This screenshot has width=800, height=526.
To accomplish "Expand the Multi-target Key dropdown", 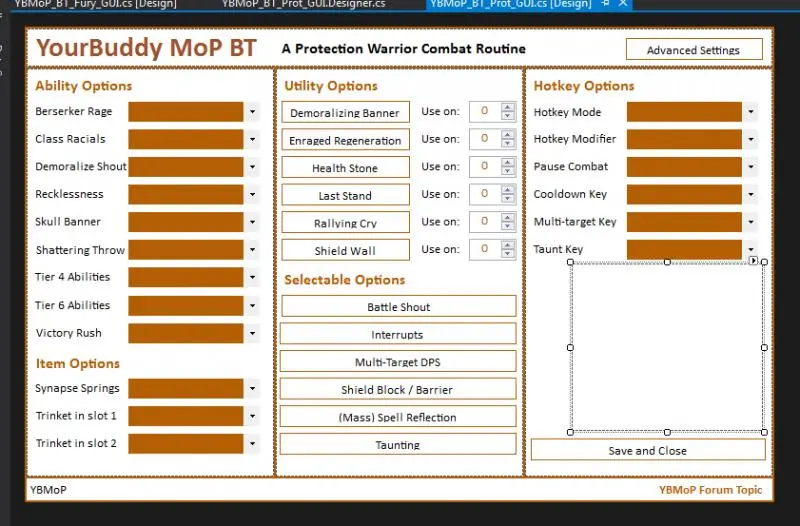I will (x=751, y=222).
